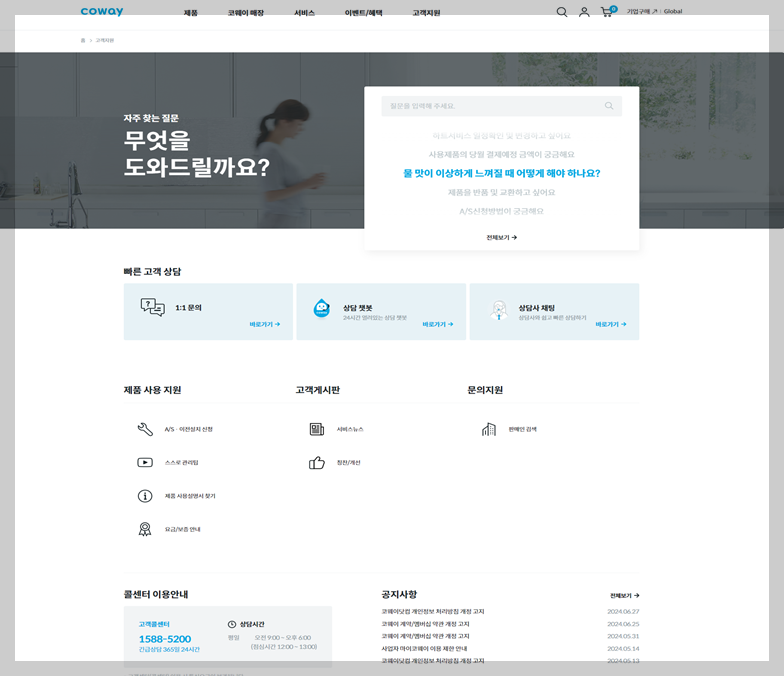Image resolution: width=784 pixels, height=676 pixels.
Task: Click the 고객지원 breadcrumb entry
Action: point(104,40)
